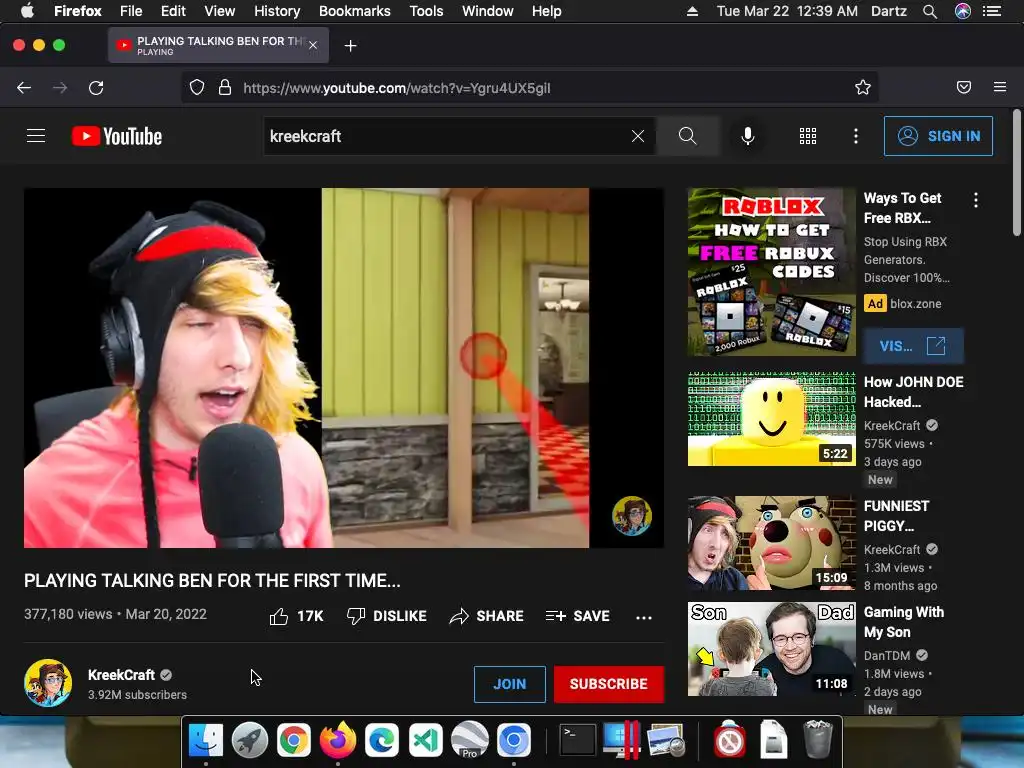Click channel watermark in video corner
The height and width of the screenshot is (768, 1024).
pos(632,515)
